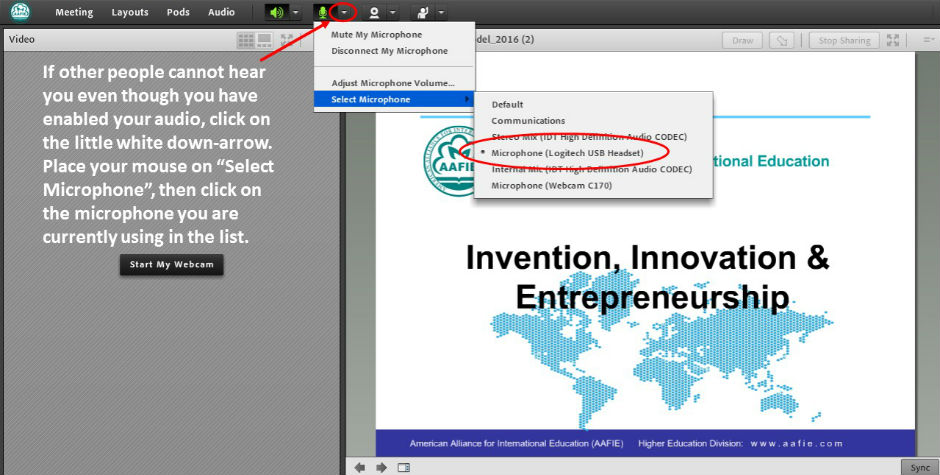Open the Pods menu
Viewport: 940px width, 475px height.
[x=178, y=12]
